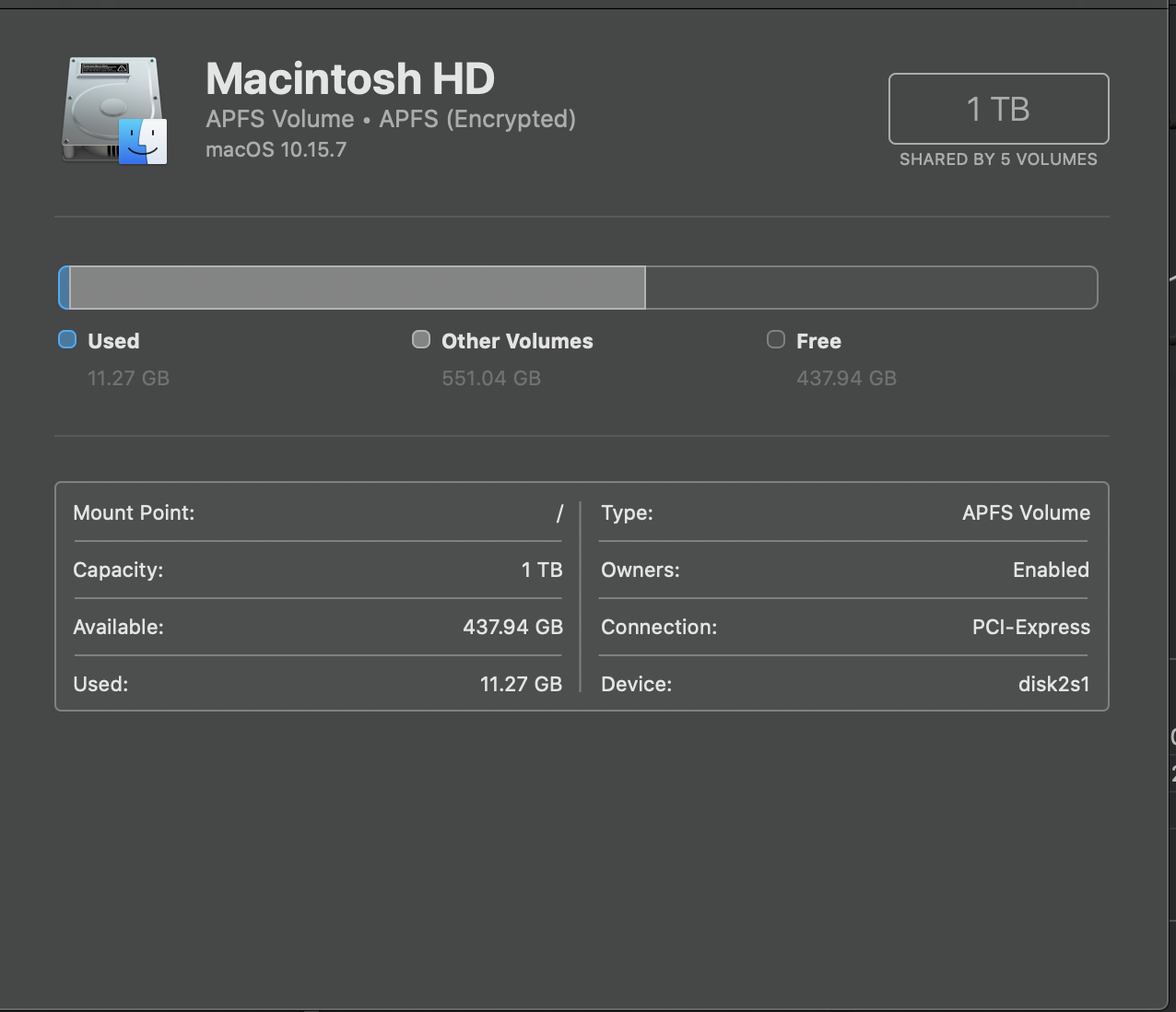Click the macOS 10.15.7 version text
The width and height of the screenshot is (1176, 1012).
click(276, 149)
